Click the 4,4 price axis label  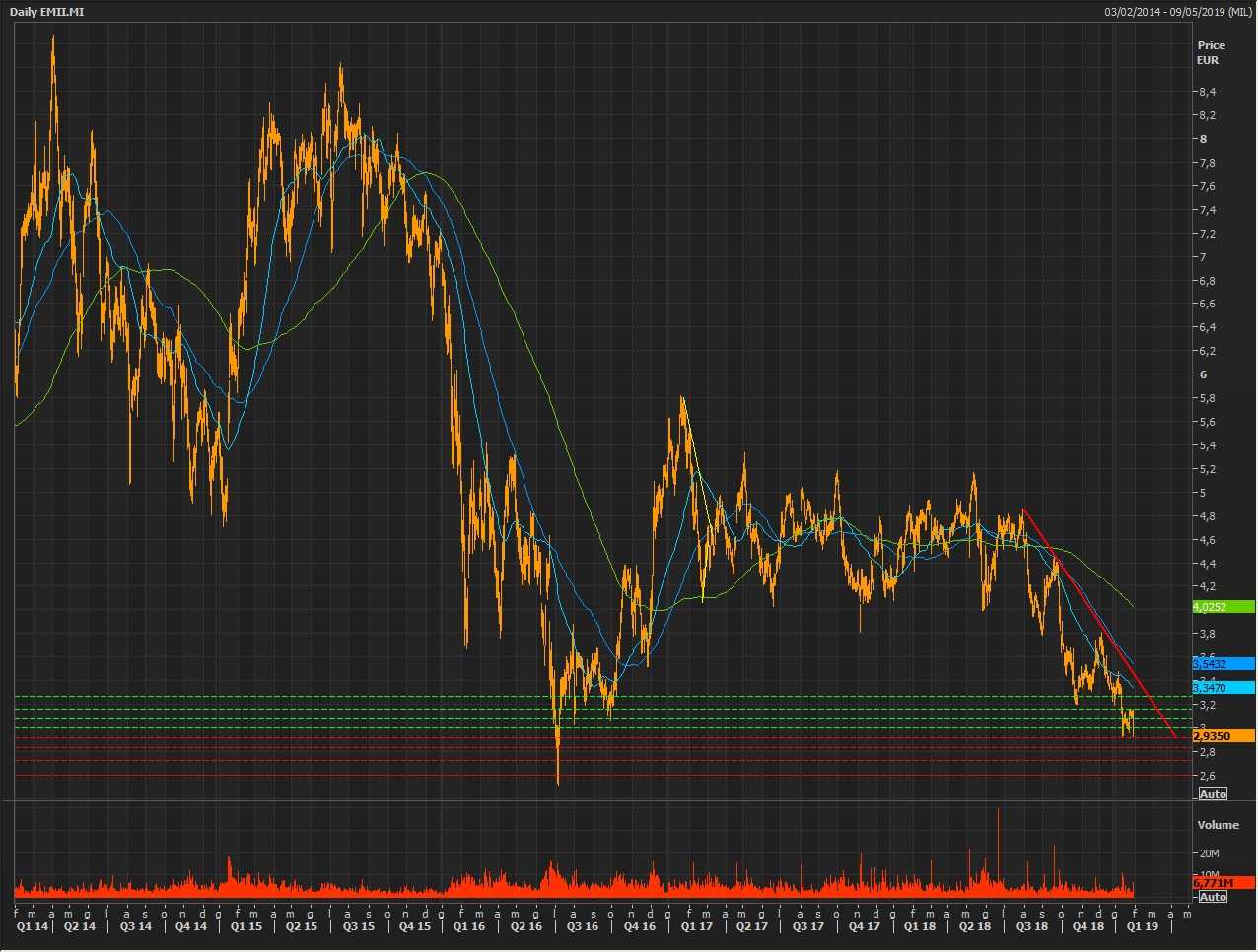[x=1207, y=564]
